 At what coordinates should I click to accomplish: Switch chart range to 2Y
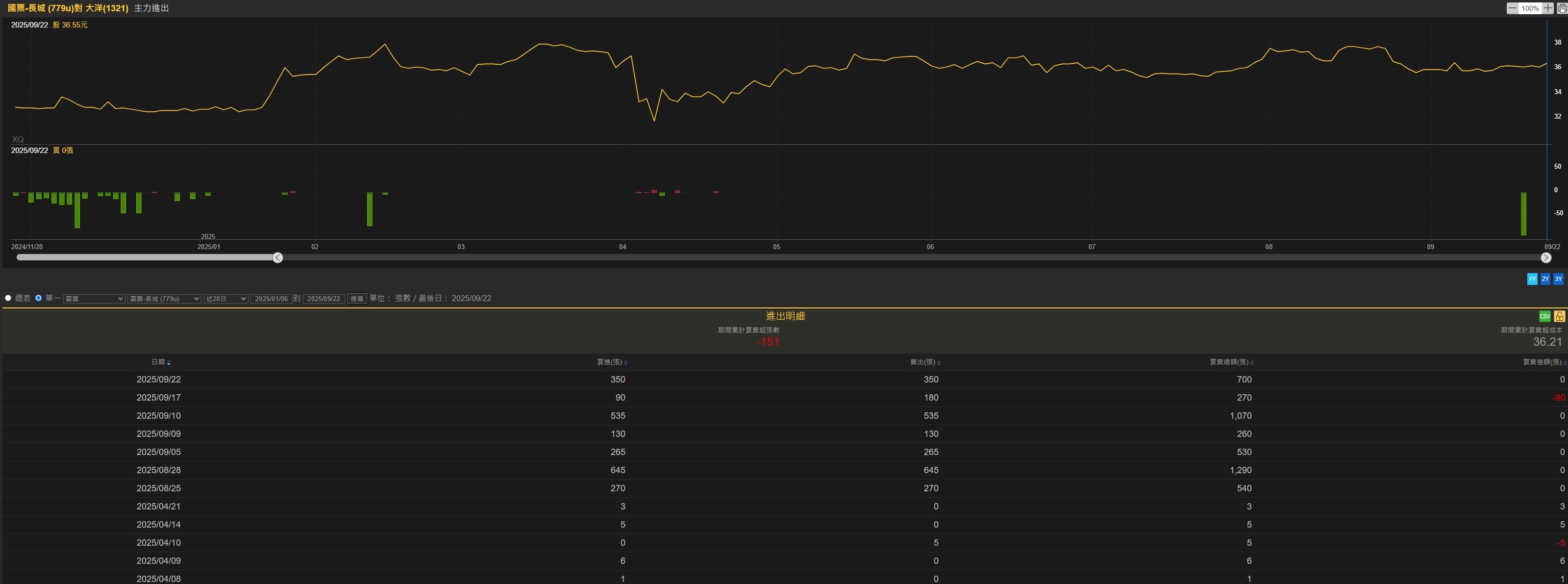[1545, 279]
